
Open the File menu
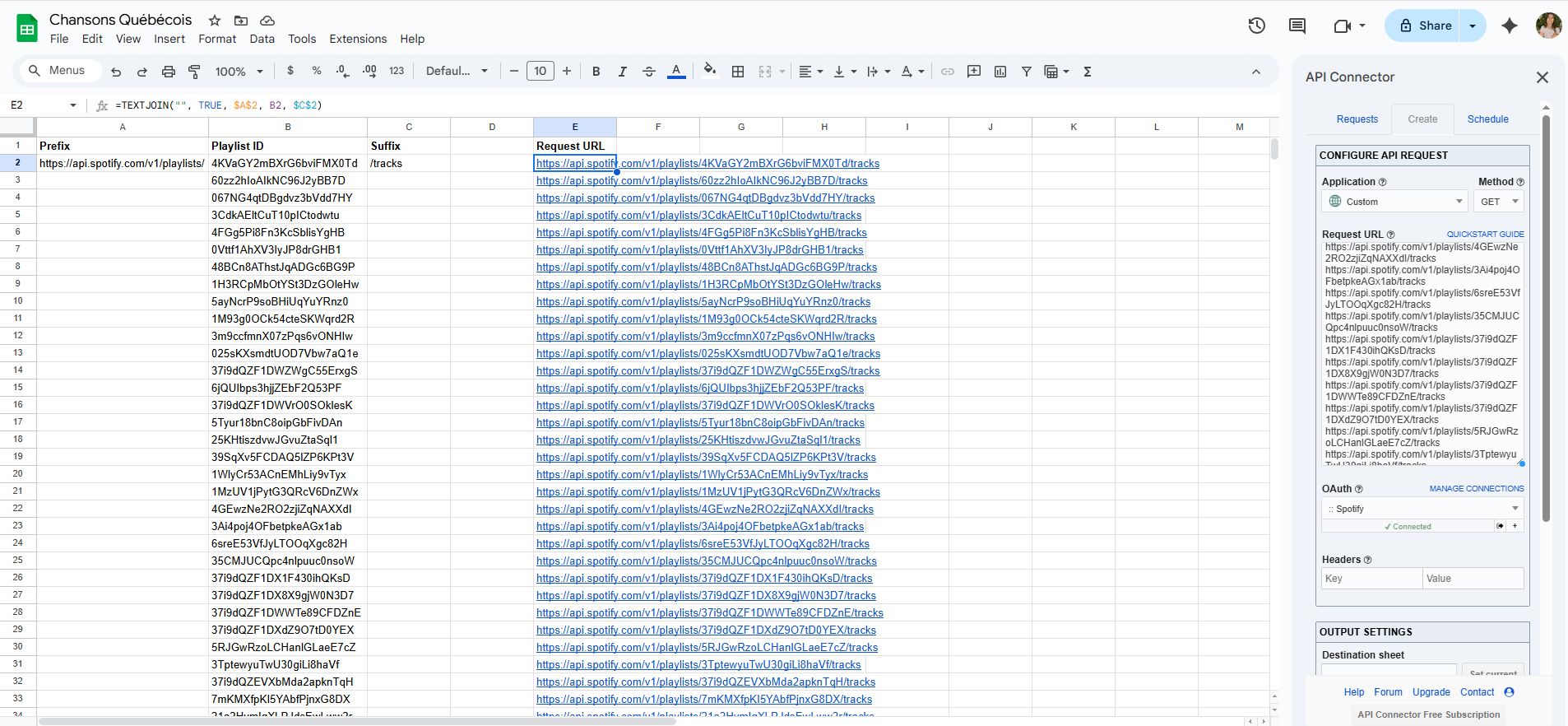[59, 39]
